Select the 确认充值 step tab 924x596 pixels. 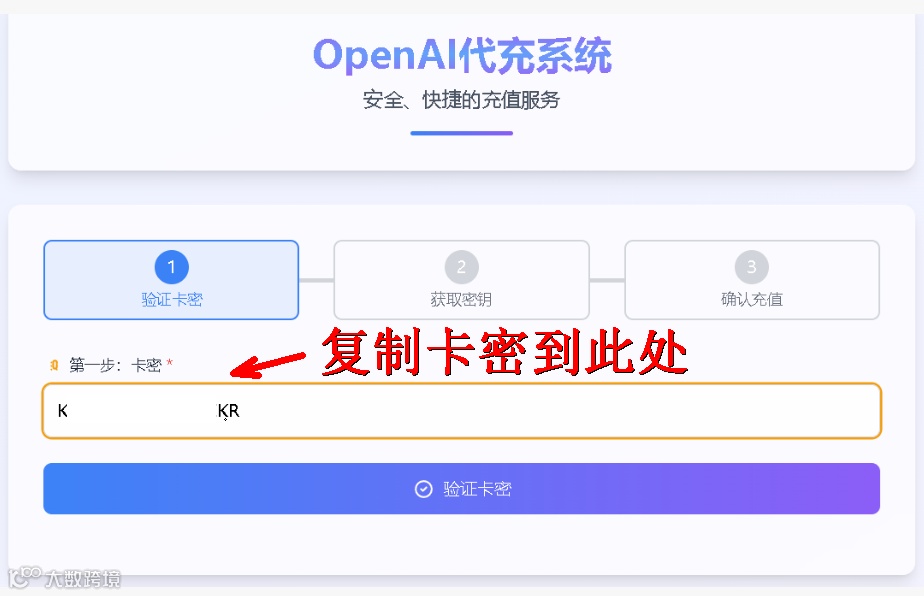(752, 280)
